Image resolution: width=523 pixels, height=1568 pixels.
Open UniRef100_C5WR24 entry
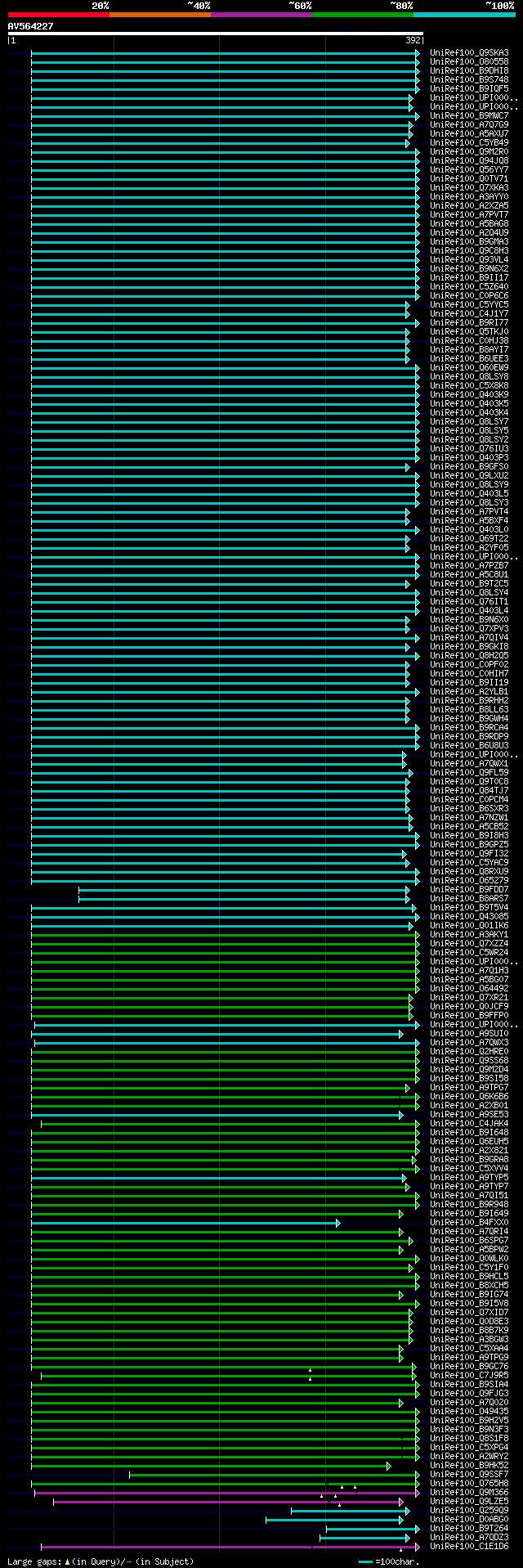click(469, 952)
